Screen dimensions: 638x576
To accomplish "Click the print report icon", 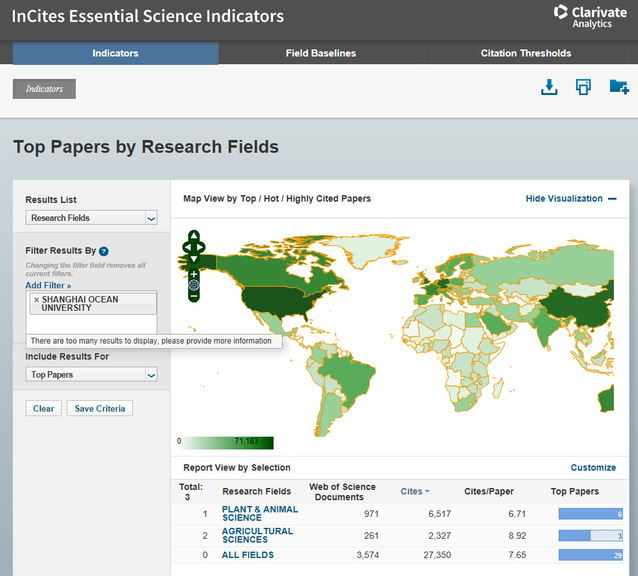I will (583, 88).
